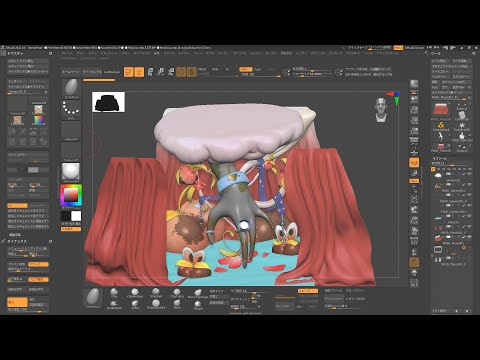480x360 pixels.
Task: Toggle the Zsub button
Action: [258, 69]
